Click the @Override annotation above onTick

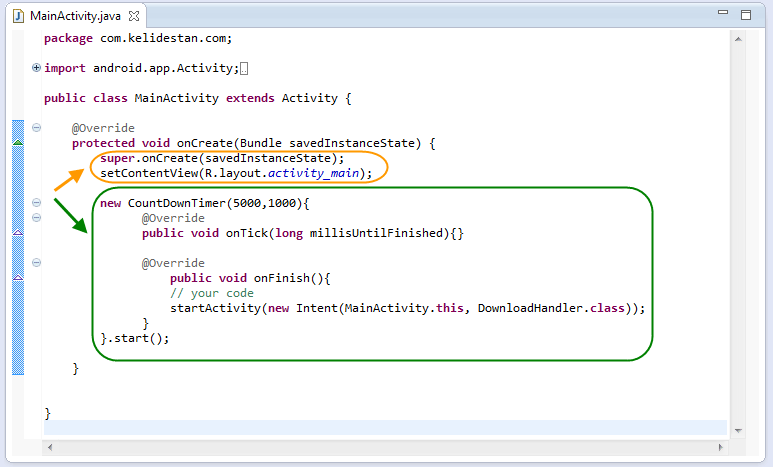[173, 218]
